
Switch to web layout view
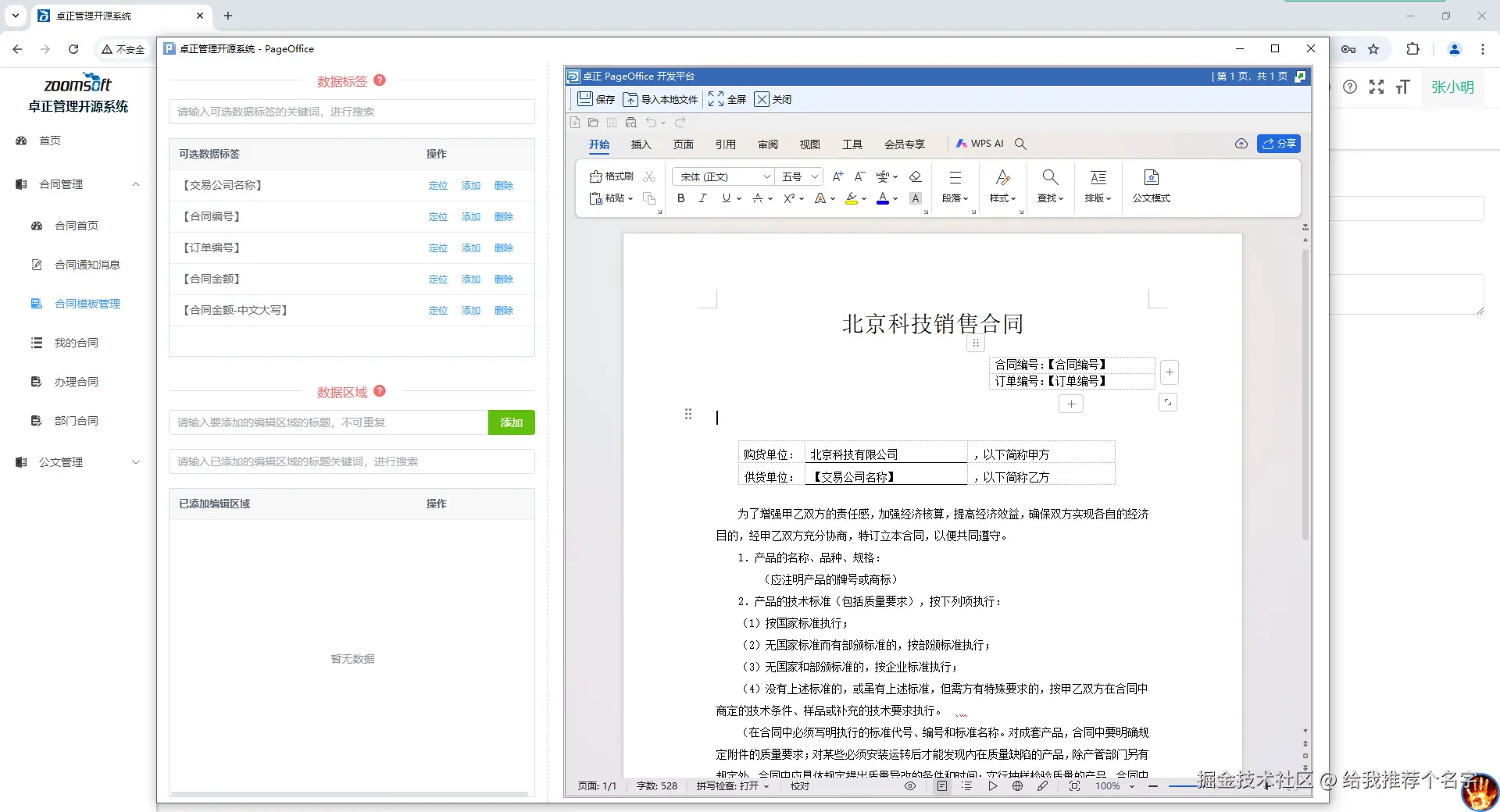tap(1017, 786)
